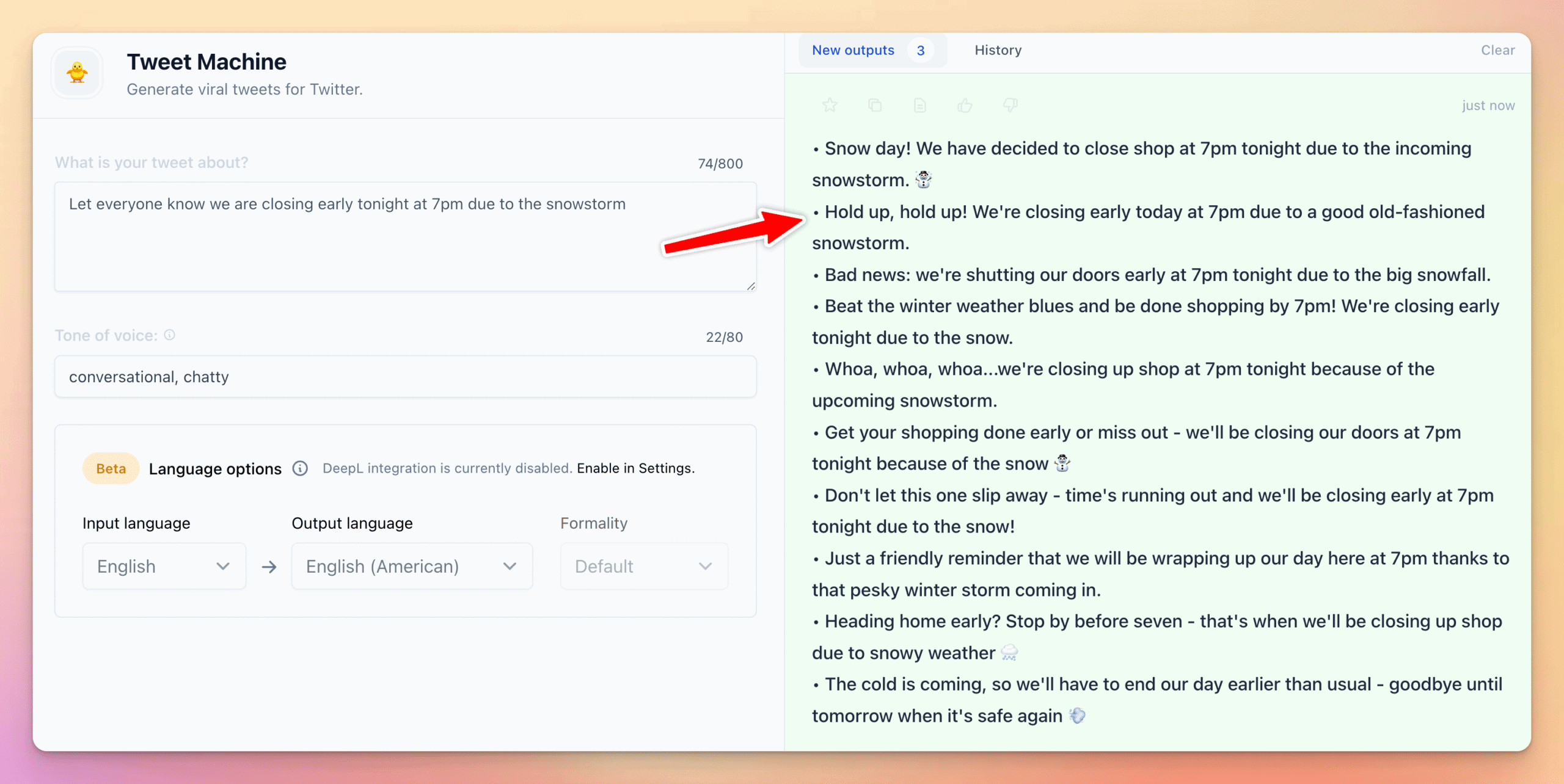This screenshot has width=1564, height=784.
Task: Click the Tone of voice info icon
Action: (170, 335)
